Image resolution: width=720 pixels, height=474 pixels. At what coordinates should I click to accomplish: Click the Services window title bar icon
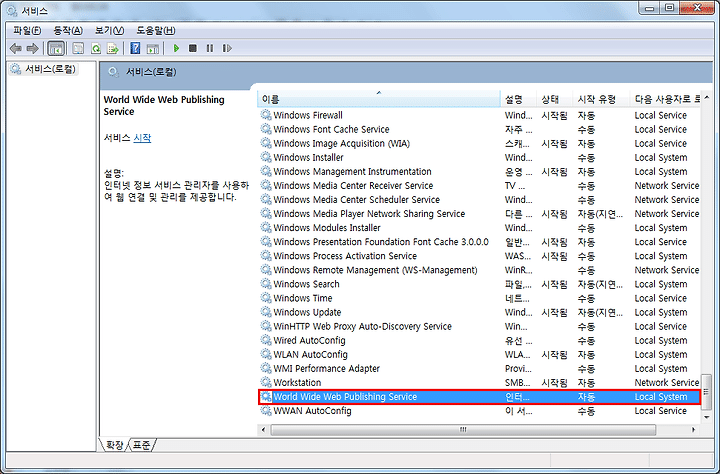point(12,10)
